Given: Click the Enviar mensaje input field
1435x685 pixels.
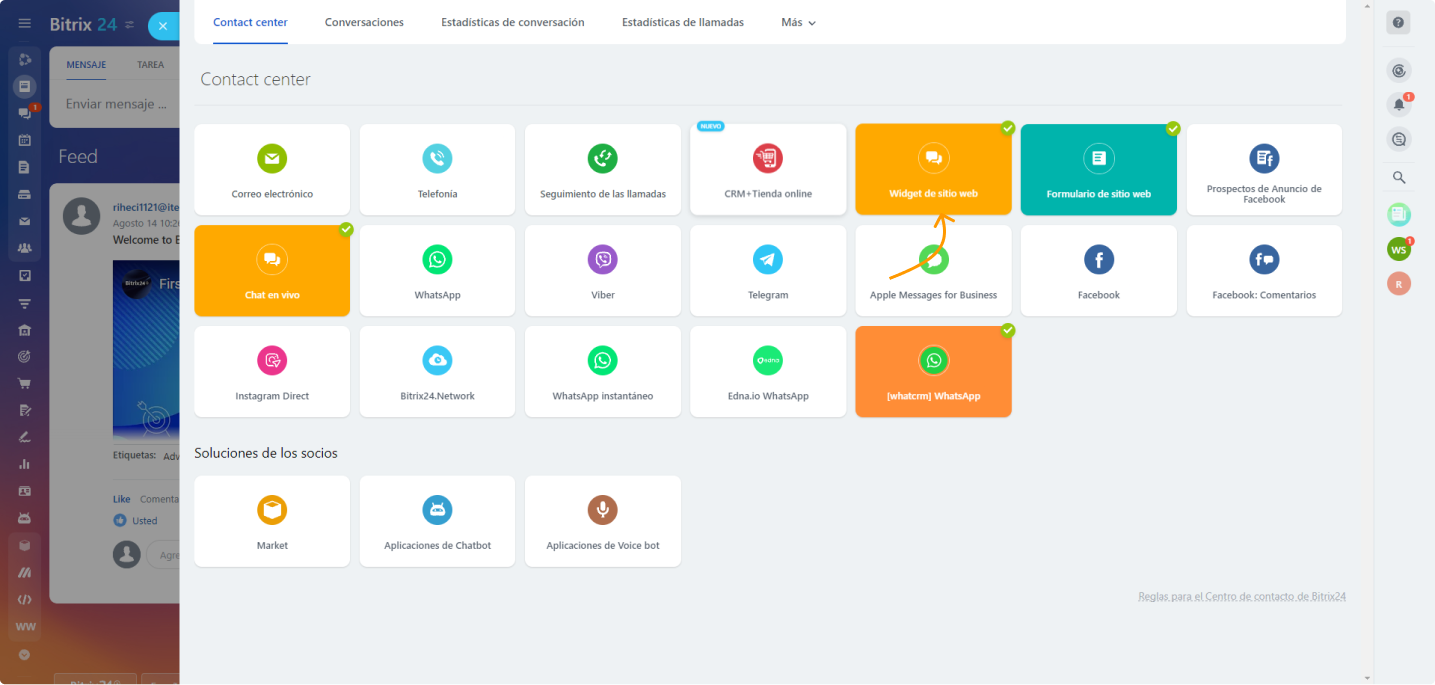Looking at the screenshot, I should (x=115, y=104).
